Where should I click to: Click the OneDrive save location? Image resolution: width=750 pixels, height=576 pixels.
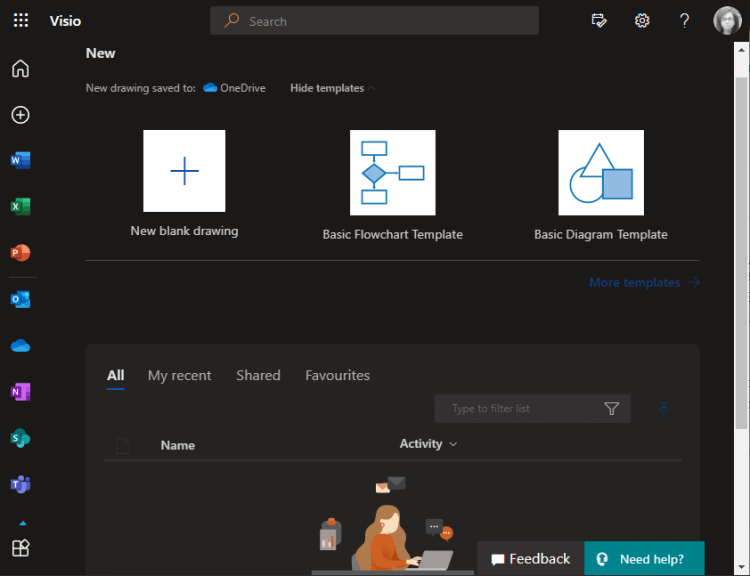click(x=234, y=88)
